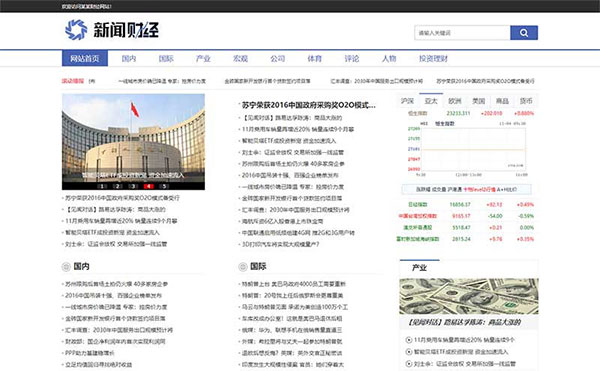
Task: Open the 网站首页 navigation tab
Action: coord(85,59)
